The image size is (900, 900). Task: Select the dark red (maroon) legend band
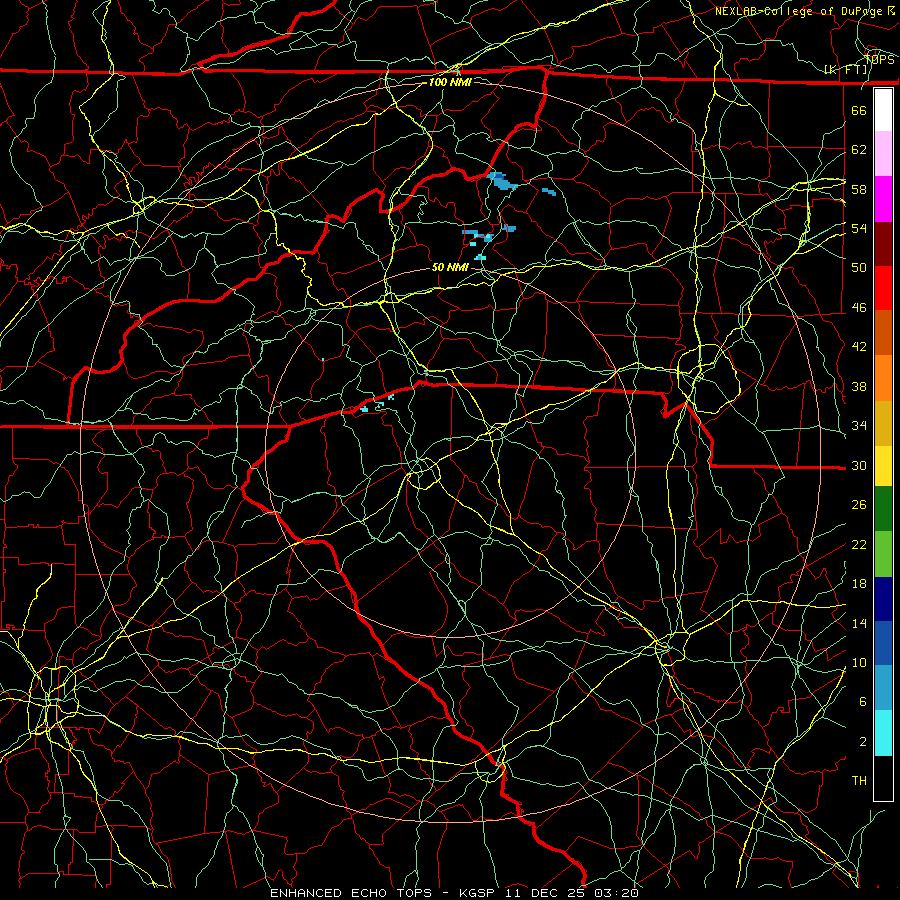(x=883, y=244)
